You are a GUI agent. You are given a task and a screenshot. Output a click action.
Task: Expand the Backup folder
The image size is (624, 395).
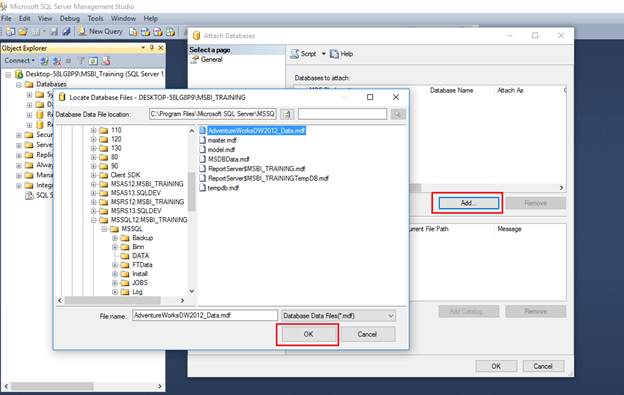point(115,238)
